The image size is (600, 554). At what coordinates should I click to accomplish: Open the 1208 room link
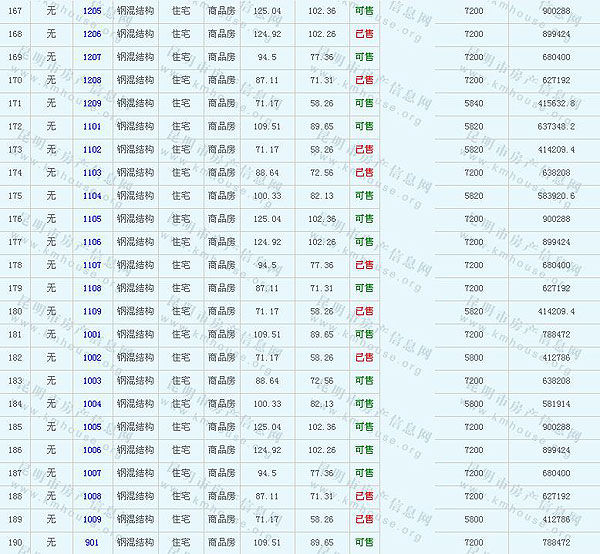coord(92,80)
